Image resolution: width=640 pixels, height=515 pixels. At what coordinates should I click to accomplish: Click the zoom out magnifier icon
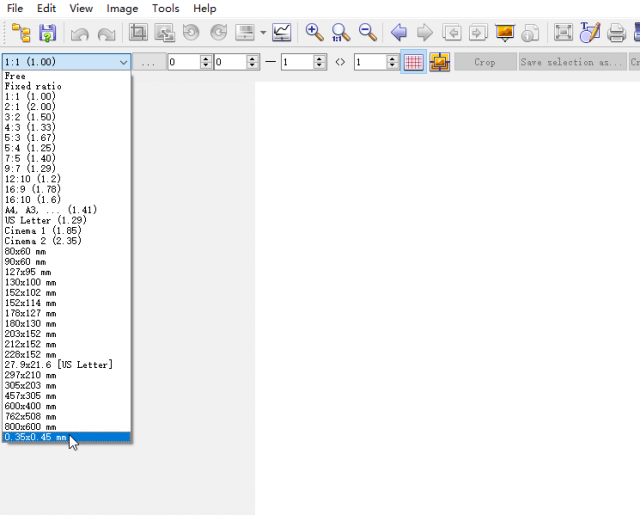[x=367, y=33]
